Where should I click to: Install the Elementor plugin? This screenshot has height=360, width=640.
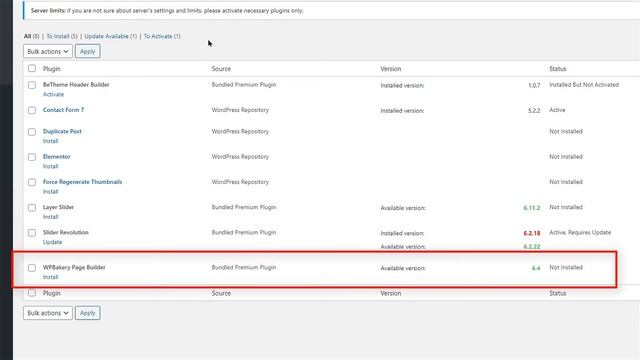[51, 167]
